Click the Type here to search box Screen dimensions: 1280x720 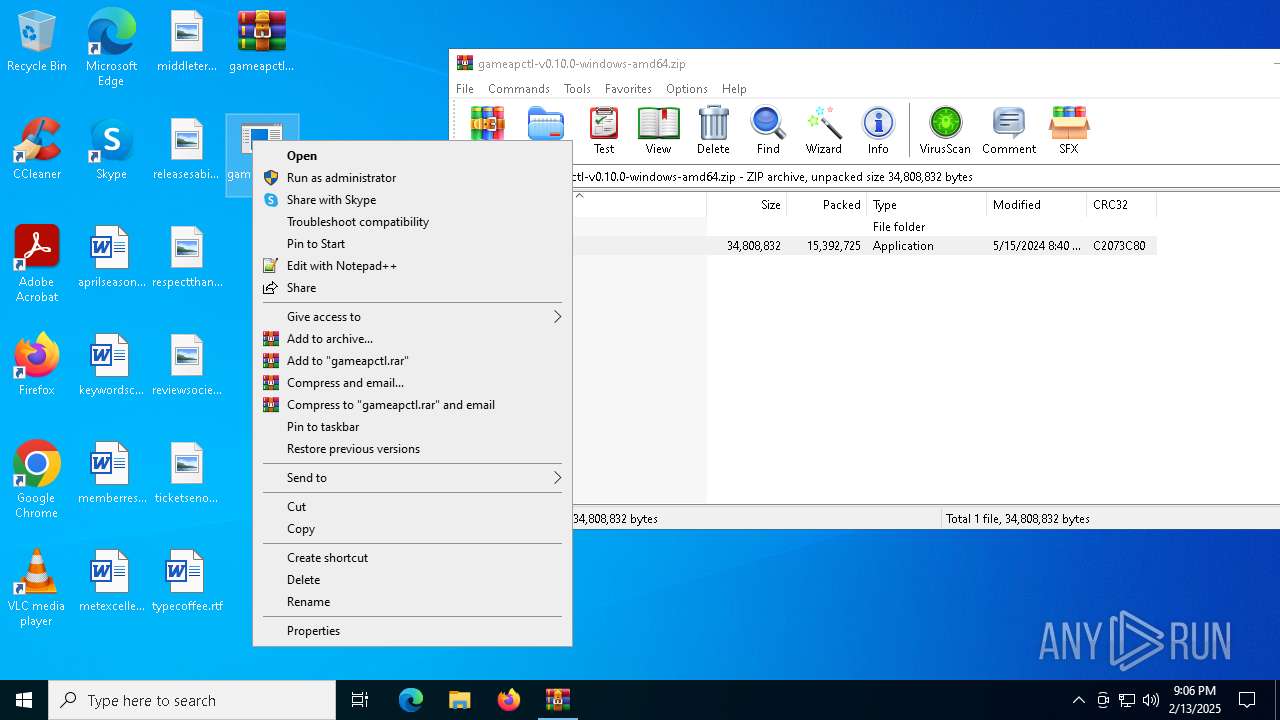192,700
